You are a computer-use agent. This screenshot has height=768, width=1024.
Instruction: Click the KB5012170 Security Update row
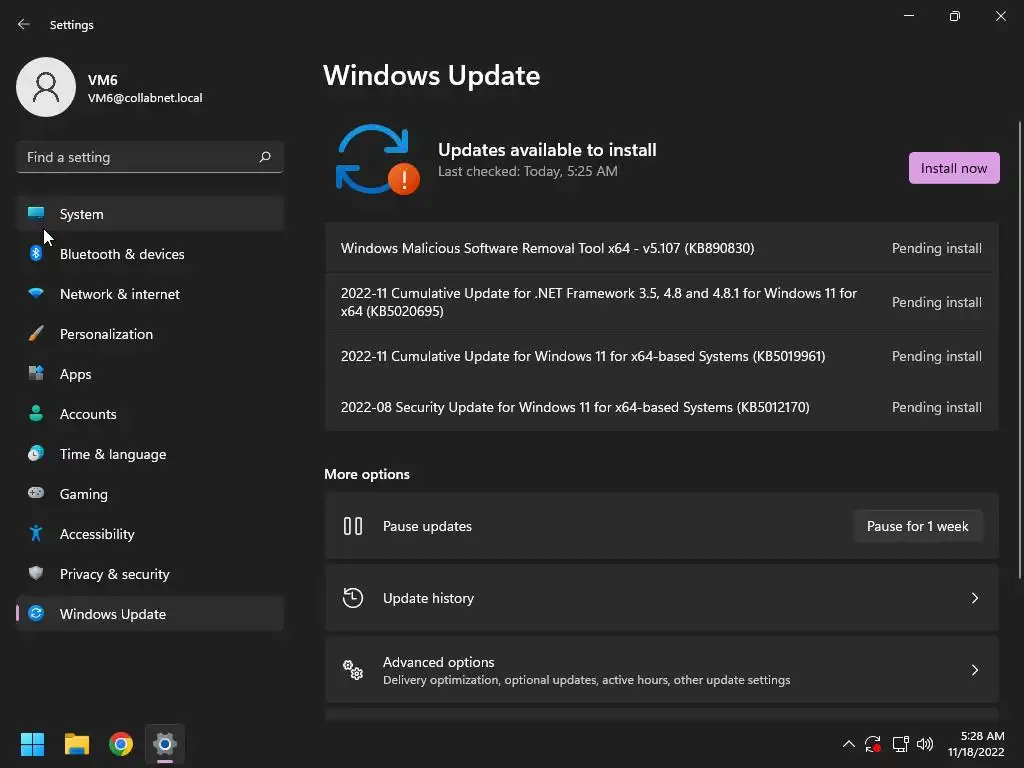(662, 407)
